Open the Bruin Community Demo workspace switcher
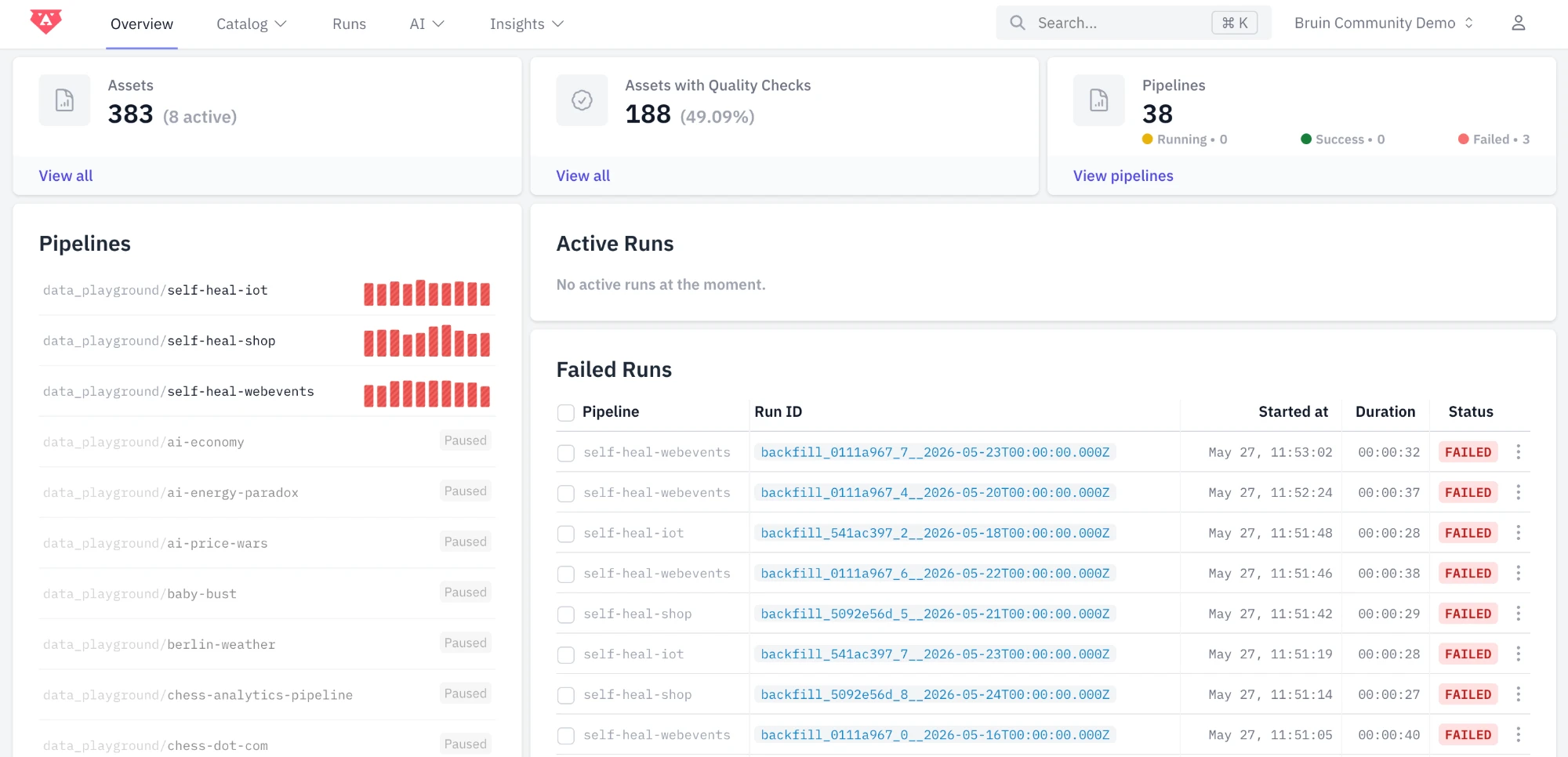This screenshot has height=757, width=1568. pyautogui.click(x=1384, y=24)
